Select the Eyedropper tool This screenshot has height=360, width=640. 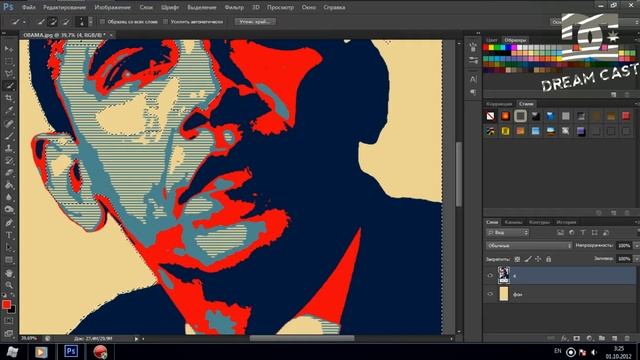coord(9,111)
